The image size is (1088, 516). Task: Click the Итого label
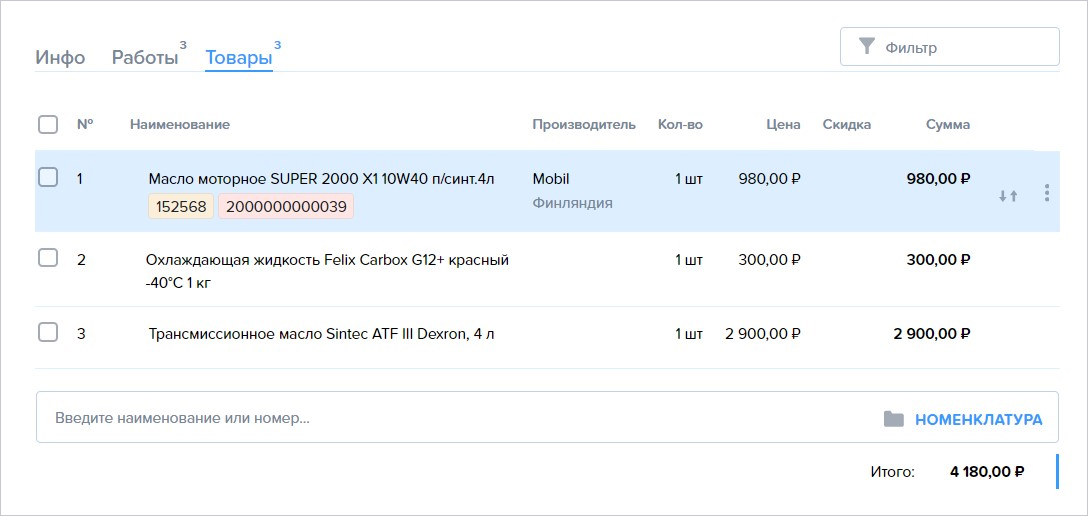click(x=893, y=472)
